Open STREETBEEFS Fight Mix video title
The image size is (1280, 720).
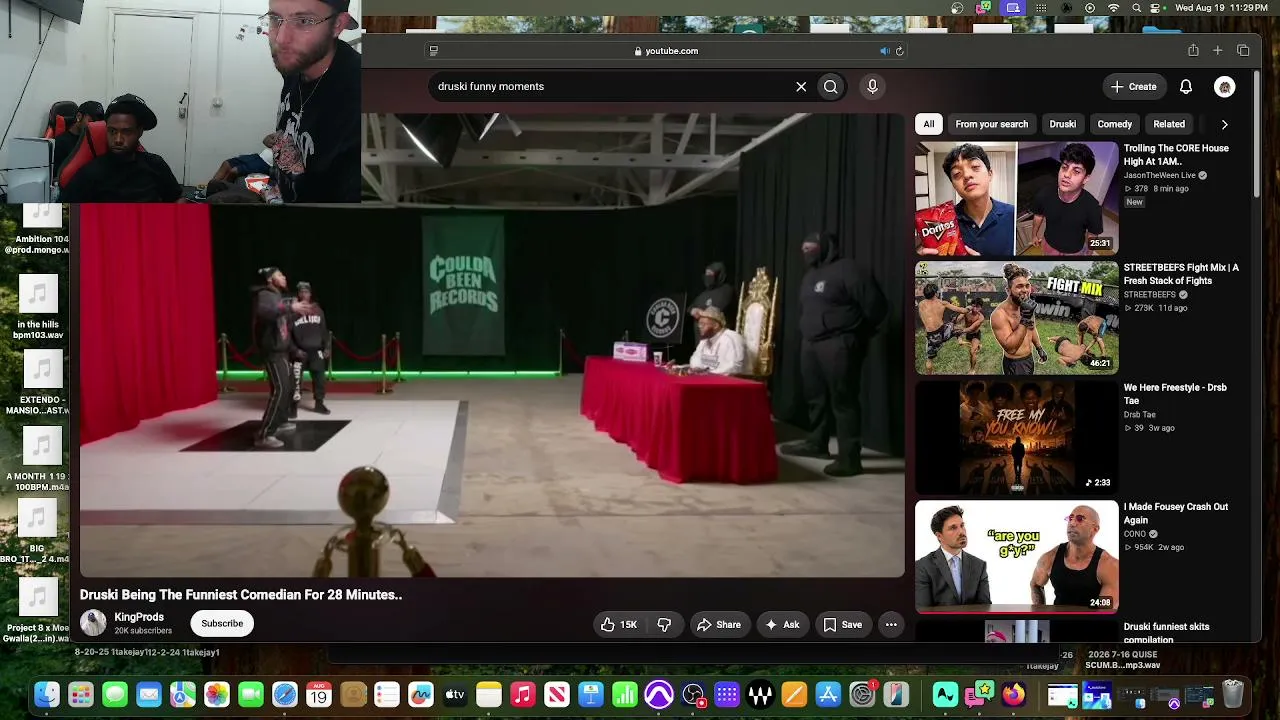pyautogui.click(x=1181, y=274)
